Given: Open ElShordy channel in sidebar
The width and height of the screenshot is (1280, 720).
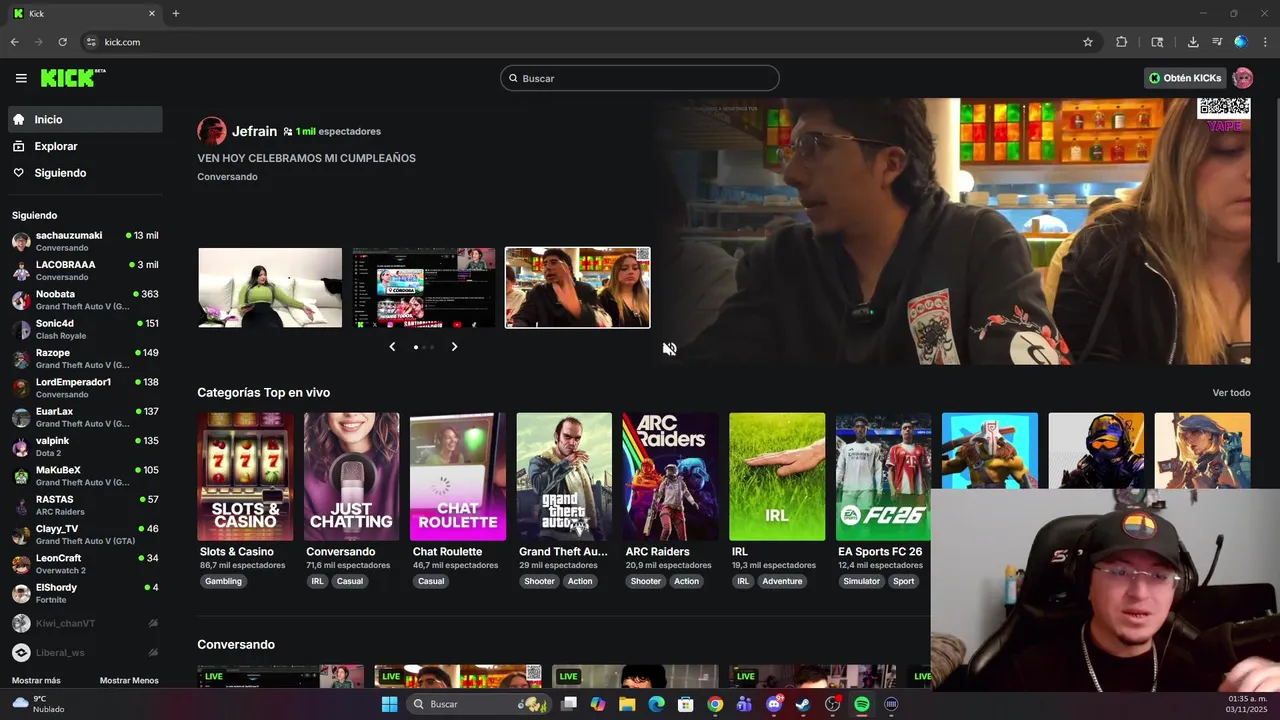Looking at the screenshot, I should pyautogui.click(x=85, y=593).
